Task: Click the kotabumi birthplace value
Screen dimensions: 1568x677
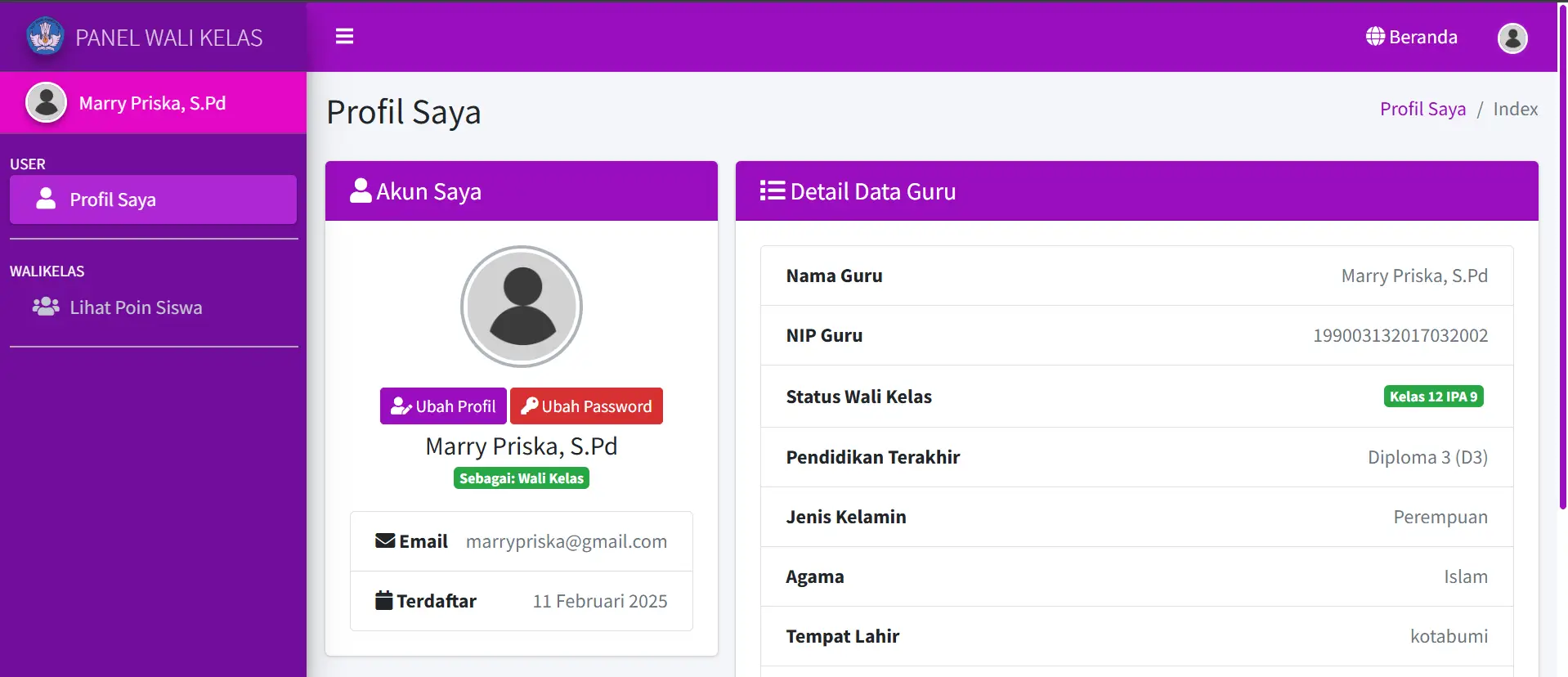Action: click(1449, 636)
